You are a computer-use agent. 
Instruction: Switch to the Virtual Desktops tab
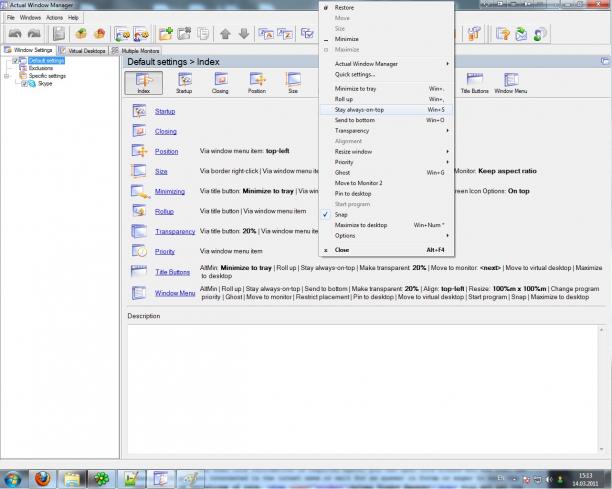click(82, 50)
